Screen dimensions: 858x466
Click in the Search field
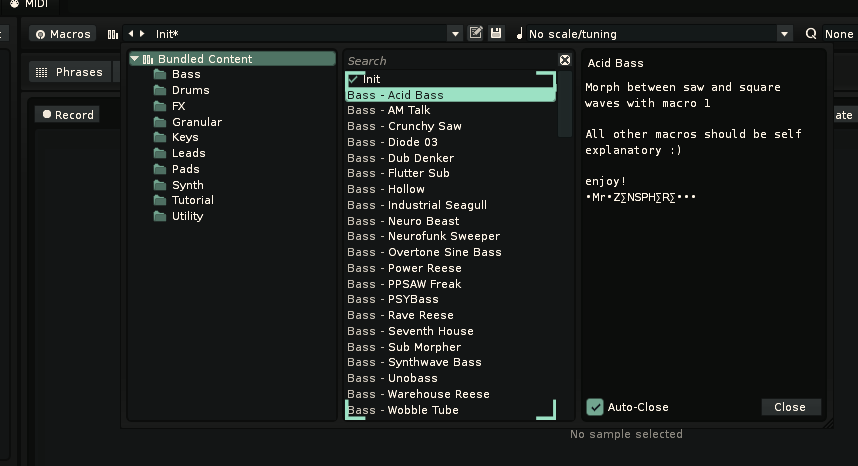tap(451, 61)
